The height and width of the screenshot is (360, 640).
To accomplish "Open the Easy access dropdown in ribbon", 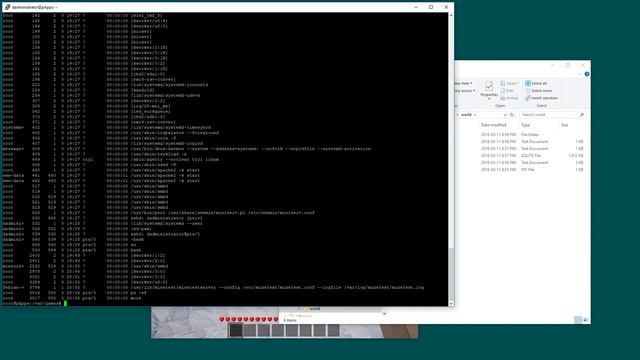I will pos(465,91).
